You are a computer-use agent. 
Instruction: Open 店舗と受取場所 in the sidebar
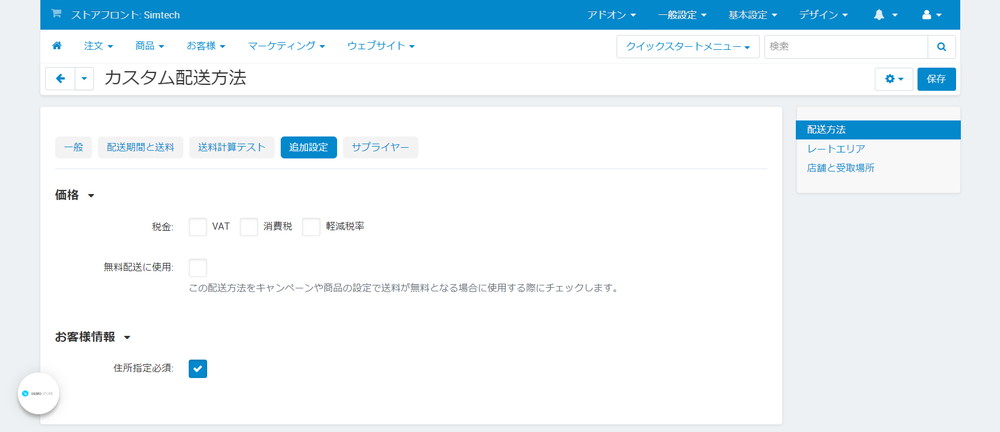[841, 168]
